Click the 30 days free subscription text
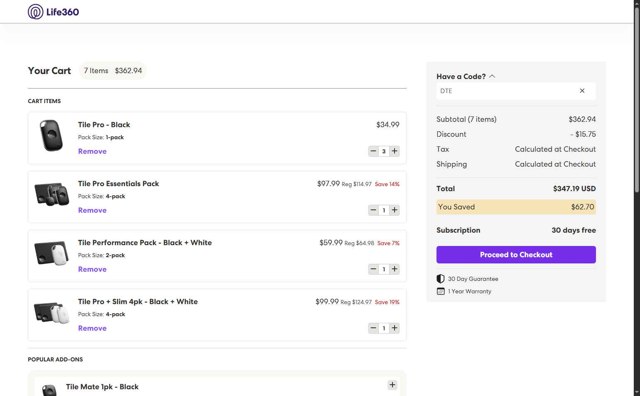The image size is (640, 396). 573,230
